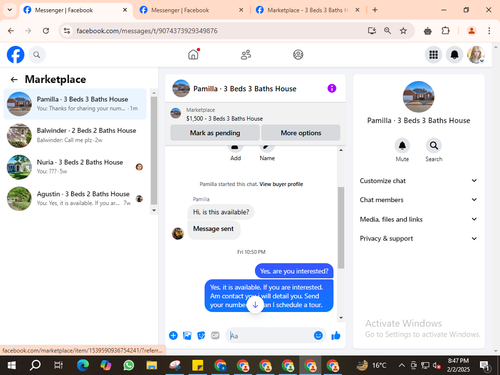This screenshot has width=500, height=375.
Task: Reload the page
Action: click(x=46, y=31)
